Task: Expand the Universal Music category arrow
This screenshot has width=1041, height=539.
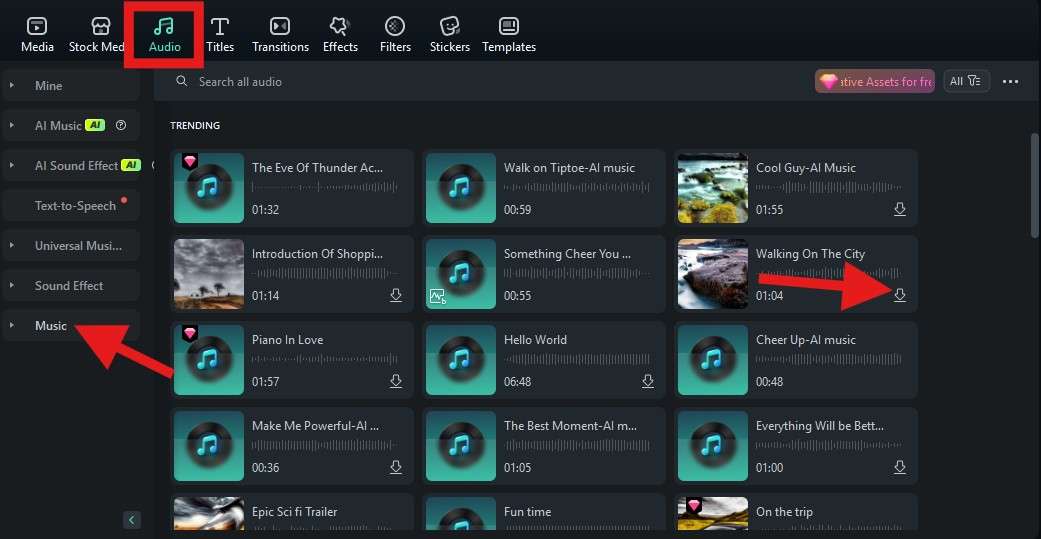Action: tap(11, 246)
